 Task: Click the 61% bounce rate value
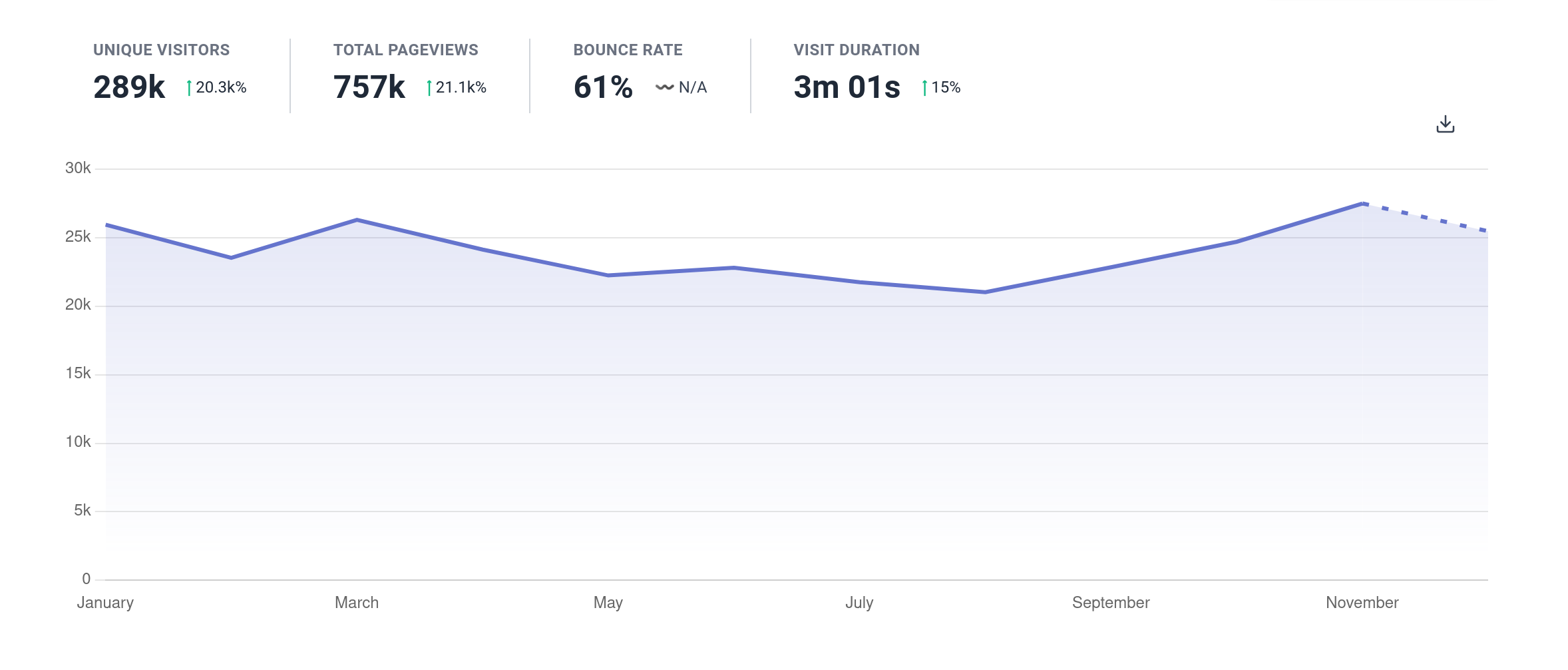pyautogui.click(x=603, y=87)
